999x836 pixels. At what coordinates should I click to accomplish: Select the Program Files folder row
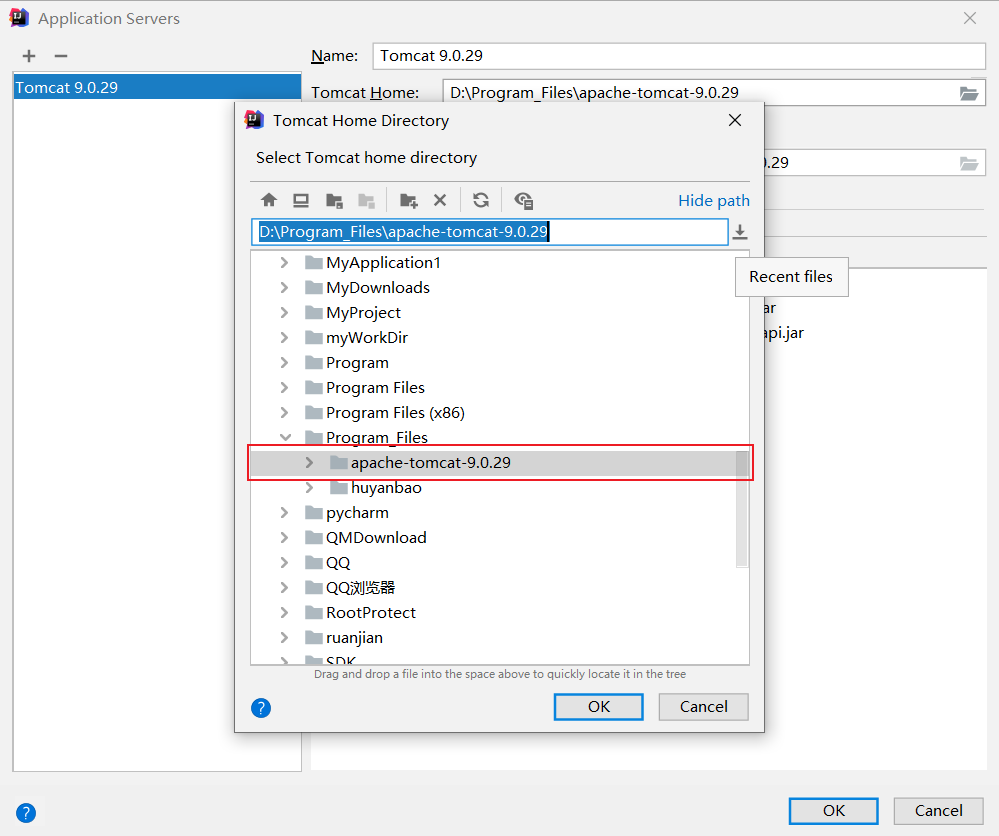(500, 387)
